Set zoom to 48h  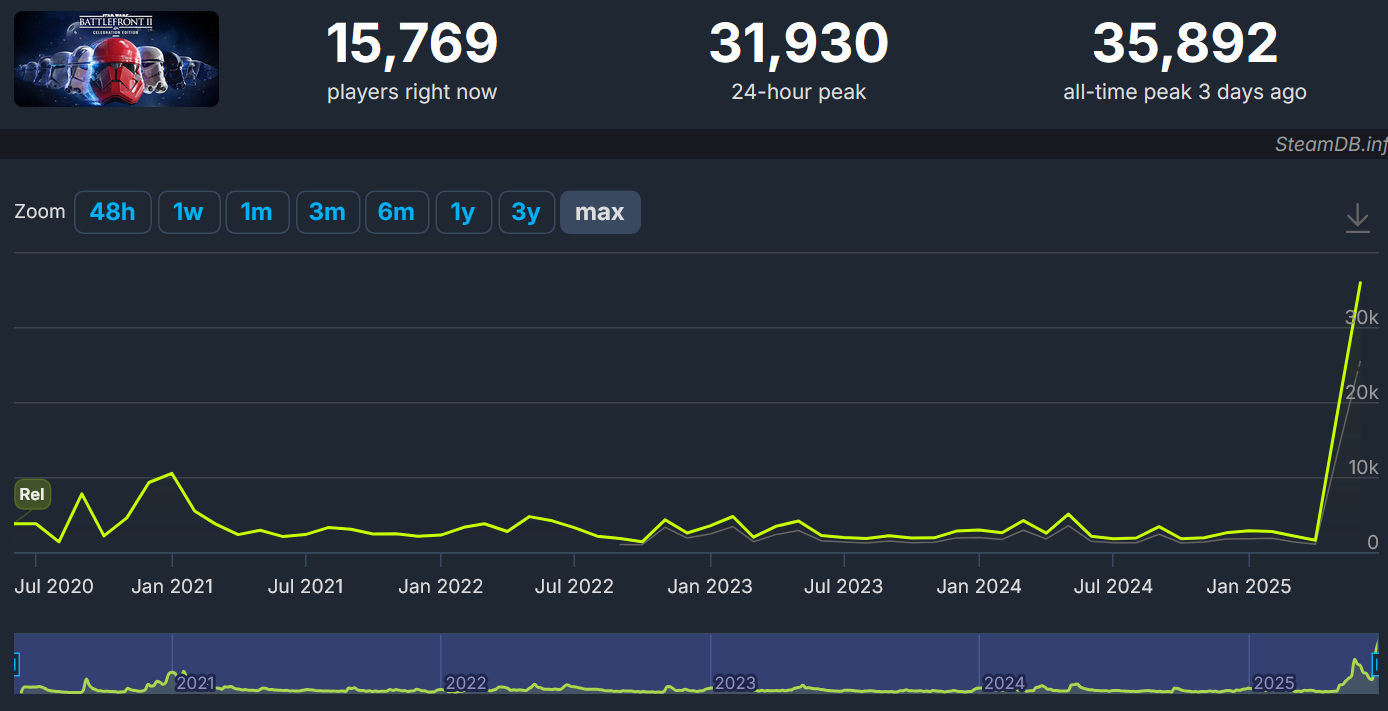(112, 212)
